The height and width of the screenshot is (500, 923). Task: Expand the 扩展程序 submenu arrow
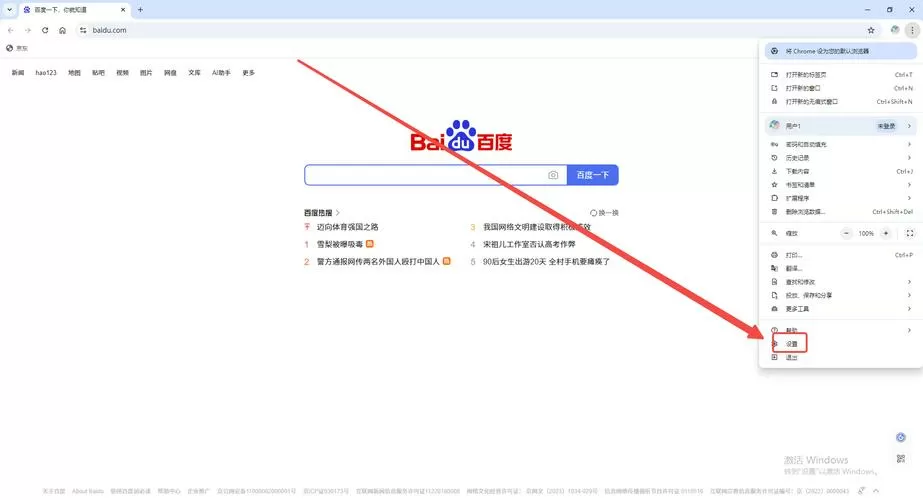[909, 198]
